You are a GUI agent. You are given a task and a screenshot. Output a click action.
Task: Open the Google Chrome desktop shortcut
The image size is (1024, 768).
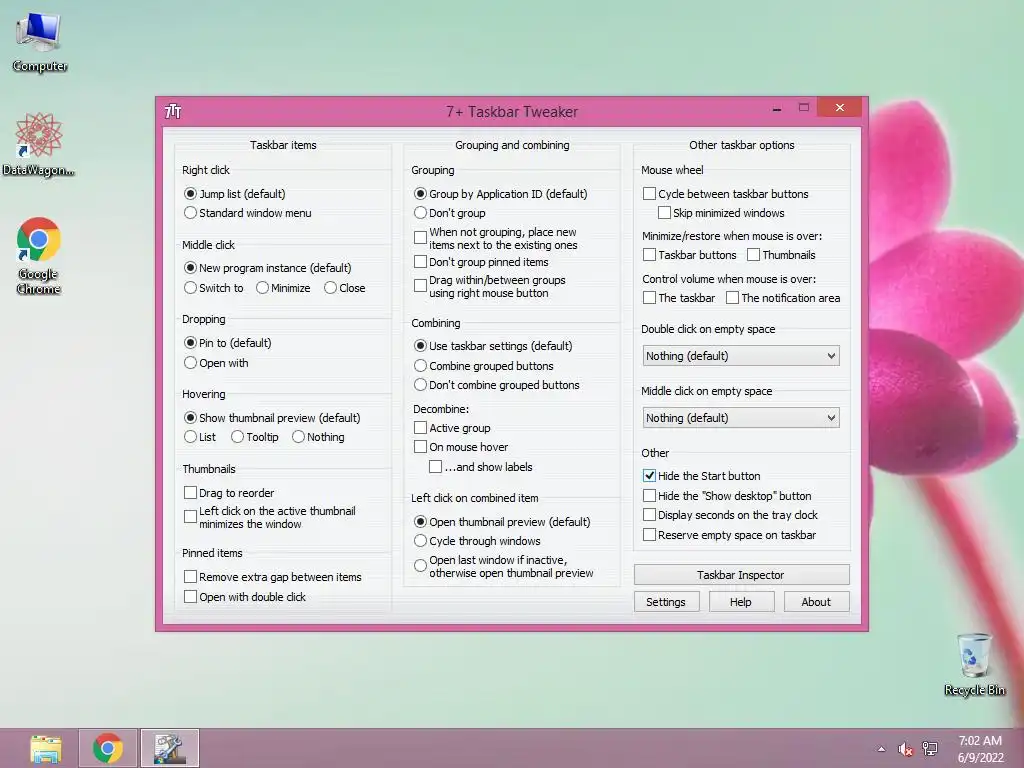(39, 255)
